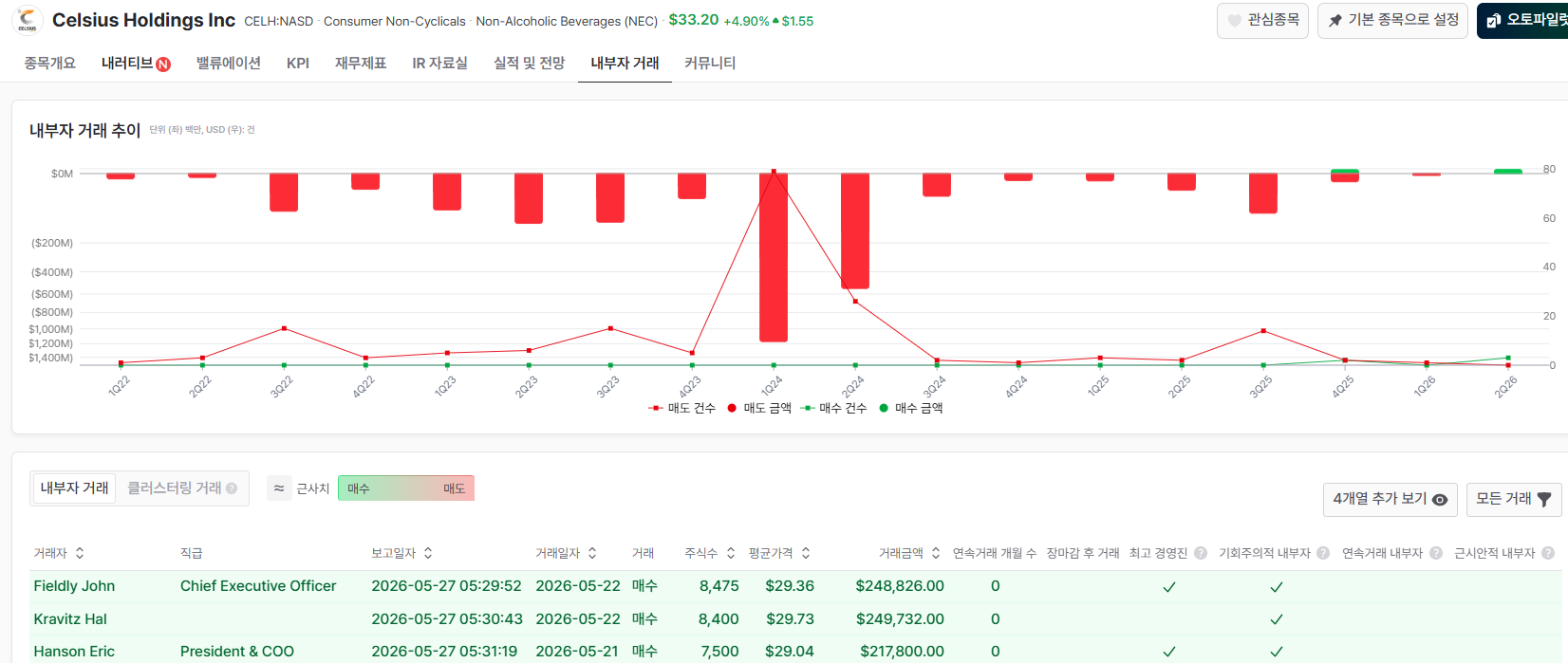Click help icon next to 근시안적 내부자
The height and width of the screenshot is (663, 1568).
1548,553
